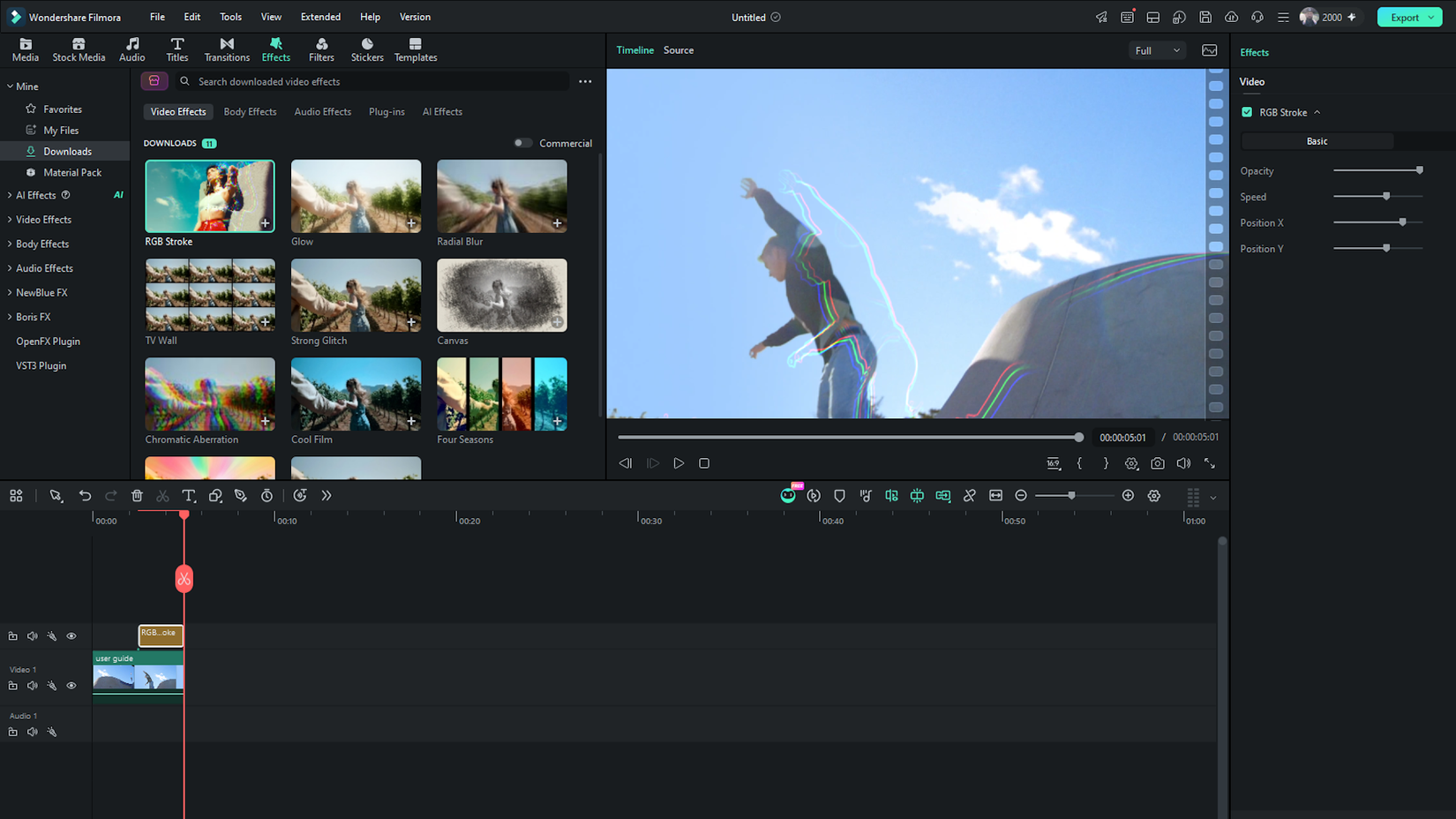
Task: Click the mark-in curly brace icon
Action: pyautogui.click(x=1079, y=463)
